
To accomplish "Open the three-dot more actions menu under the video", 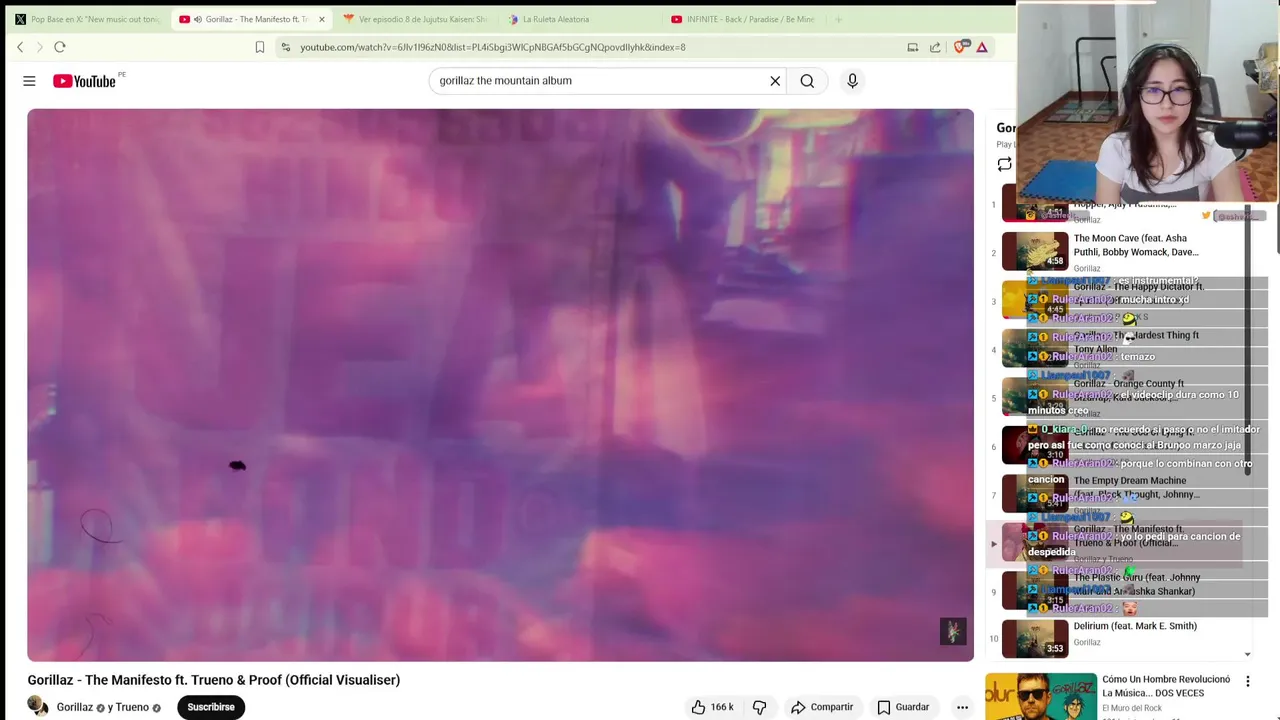I will point(962,707).
